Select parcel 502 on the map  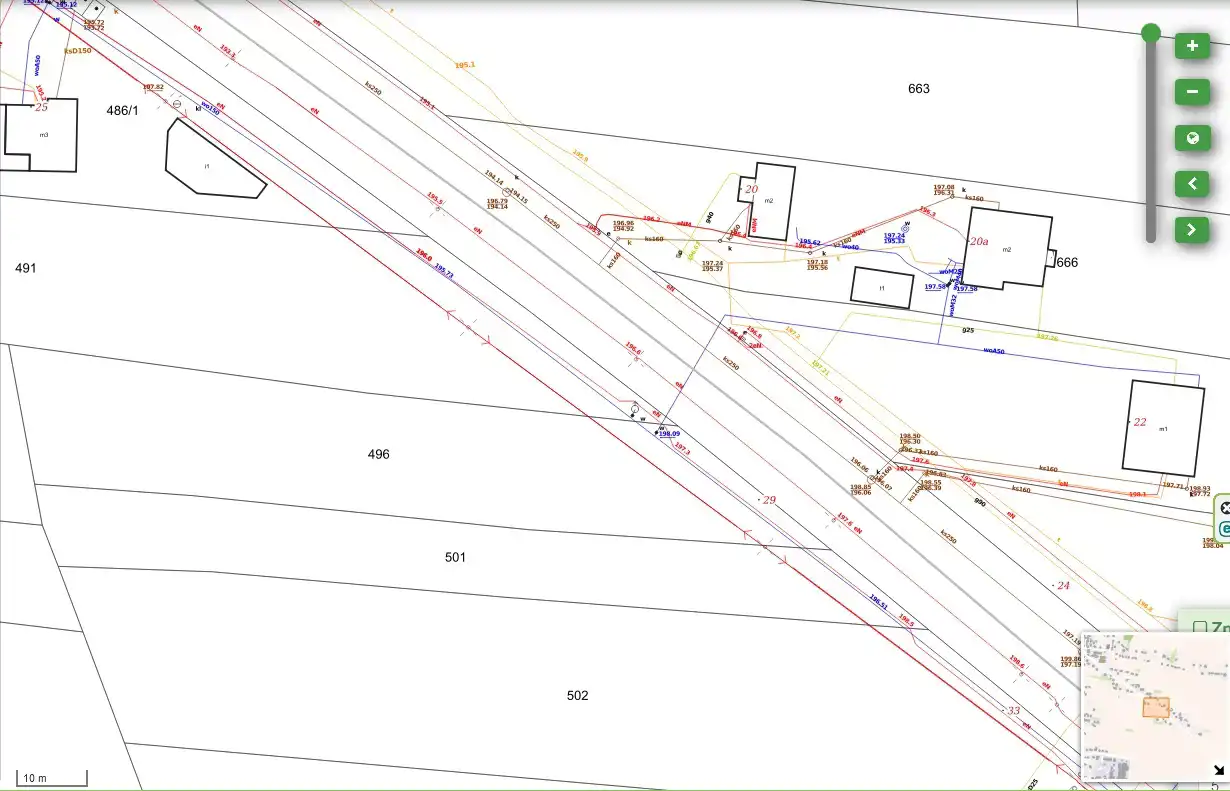577,695
